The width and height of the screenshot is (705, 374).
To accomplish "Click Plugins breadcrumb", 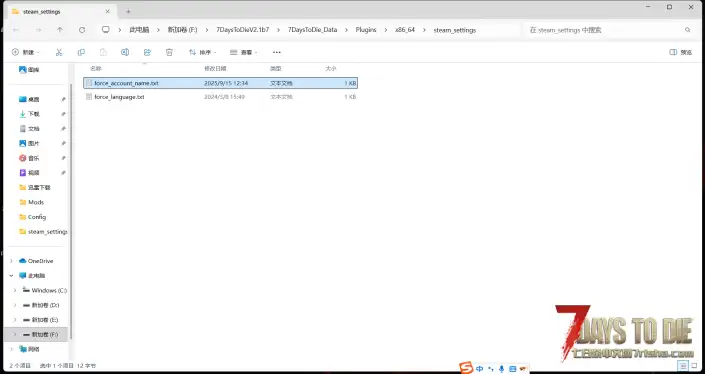I will pyautogui.click(x=366, y=30).
